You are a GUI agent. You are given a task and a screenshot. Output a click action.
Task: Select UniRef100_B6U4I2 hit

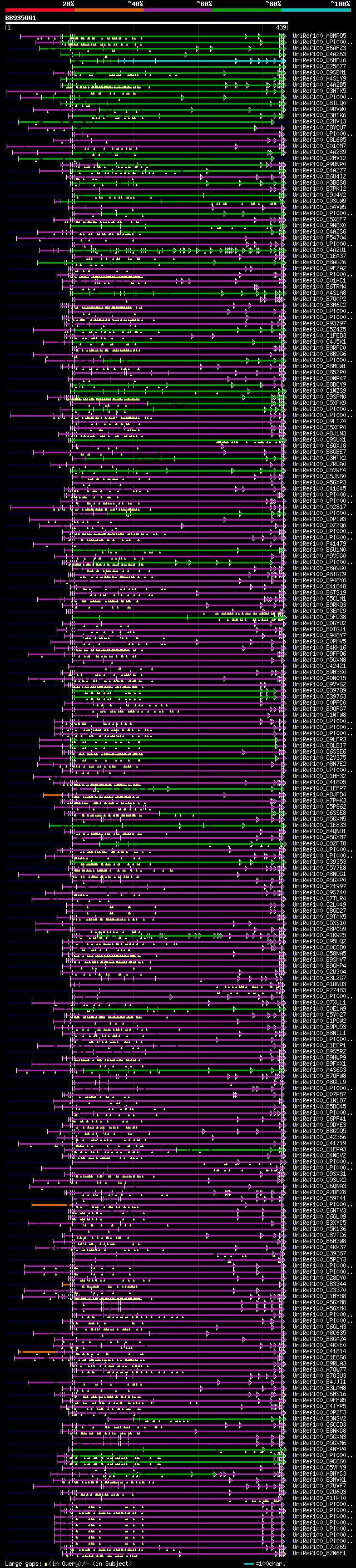(x=319, y=176)
